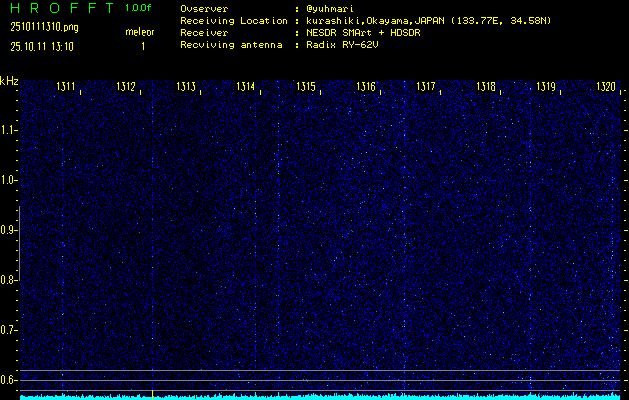Click the 1313 time label

click(x=186, y=88)
